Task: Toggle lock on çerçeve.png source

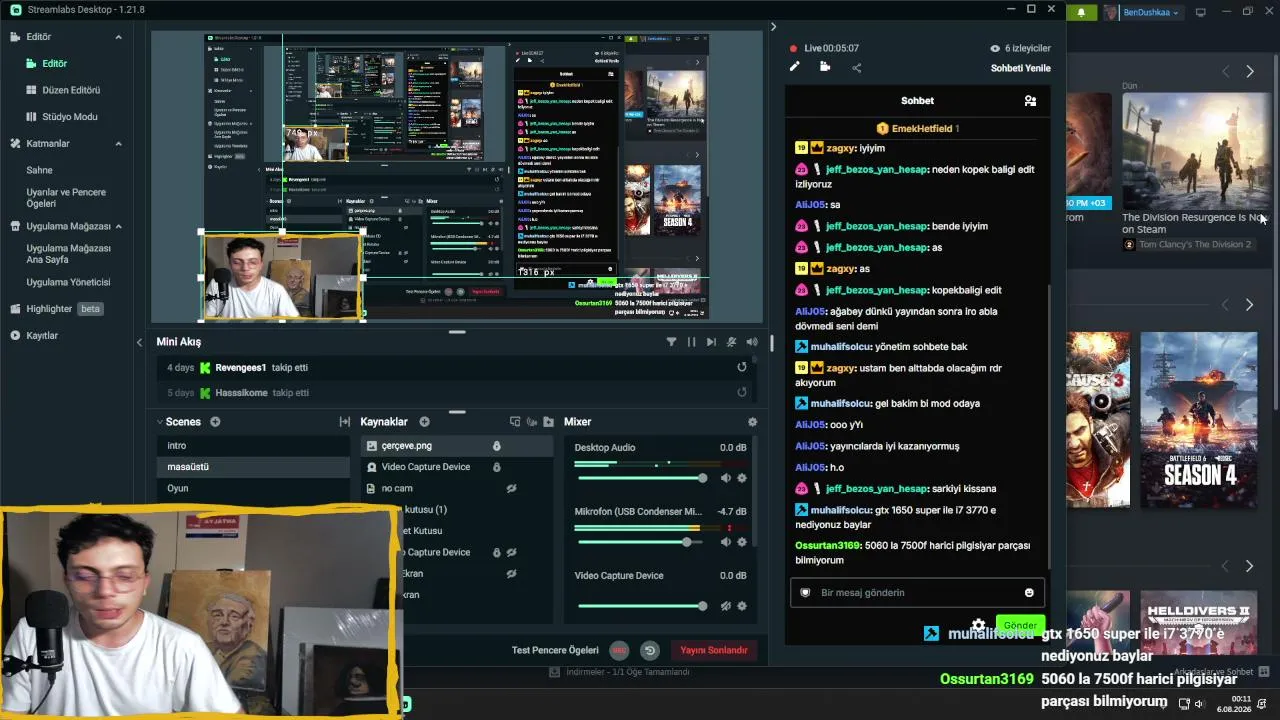Action: click(497, 446)
